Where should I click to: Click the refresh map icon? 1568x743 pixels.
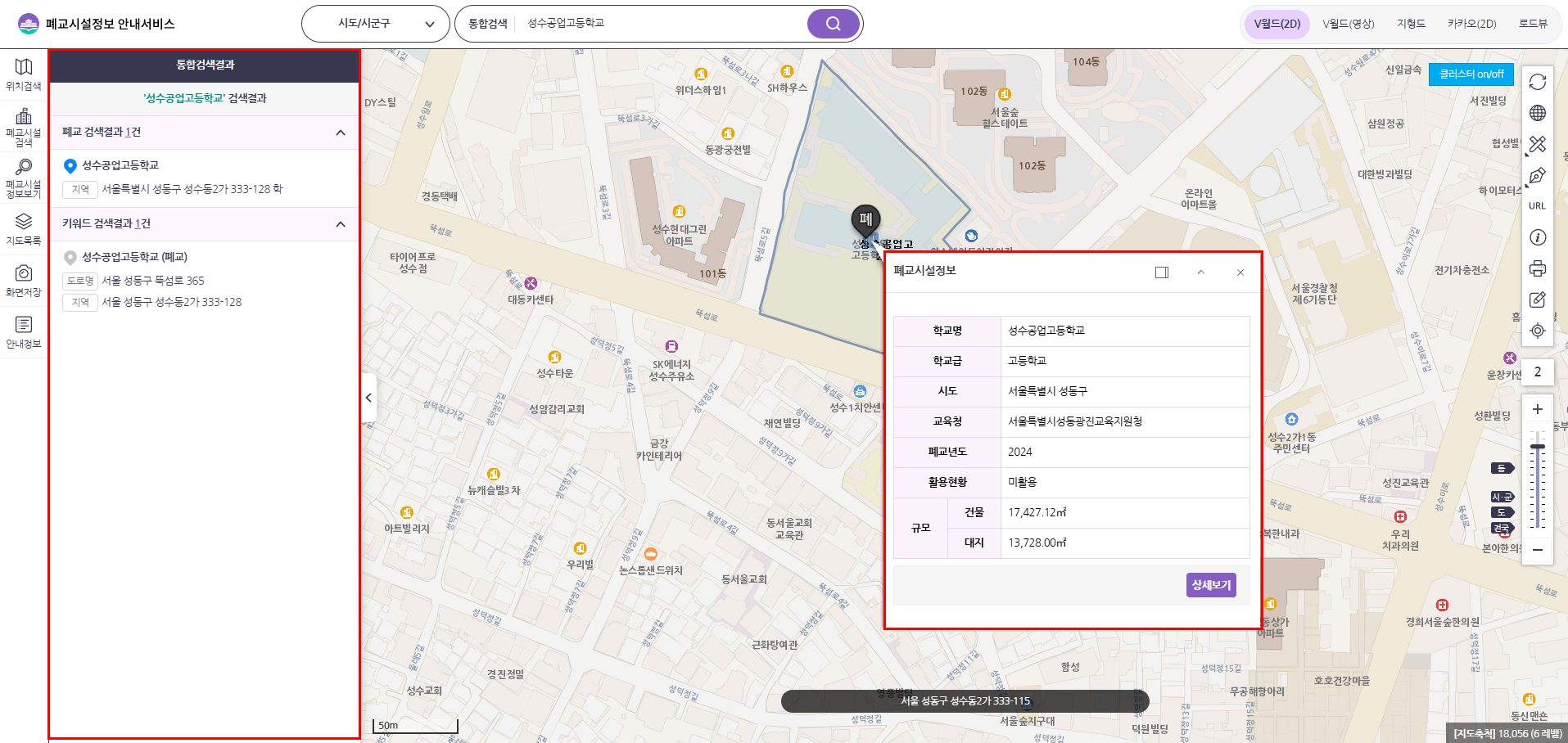coord(1537,82)
